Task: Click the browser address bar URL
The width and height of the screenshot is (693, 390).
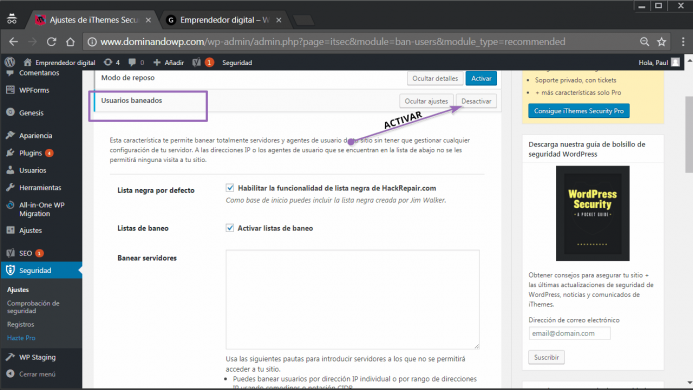Action: (x=332, y=42)
